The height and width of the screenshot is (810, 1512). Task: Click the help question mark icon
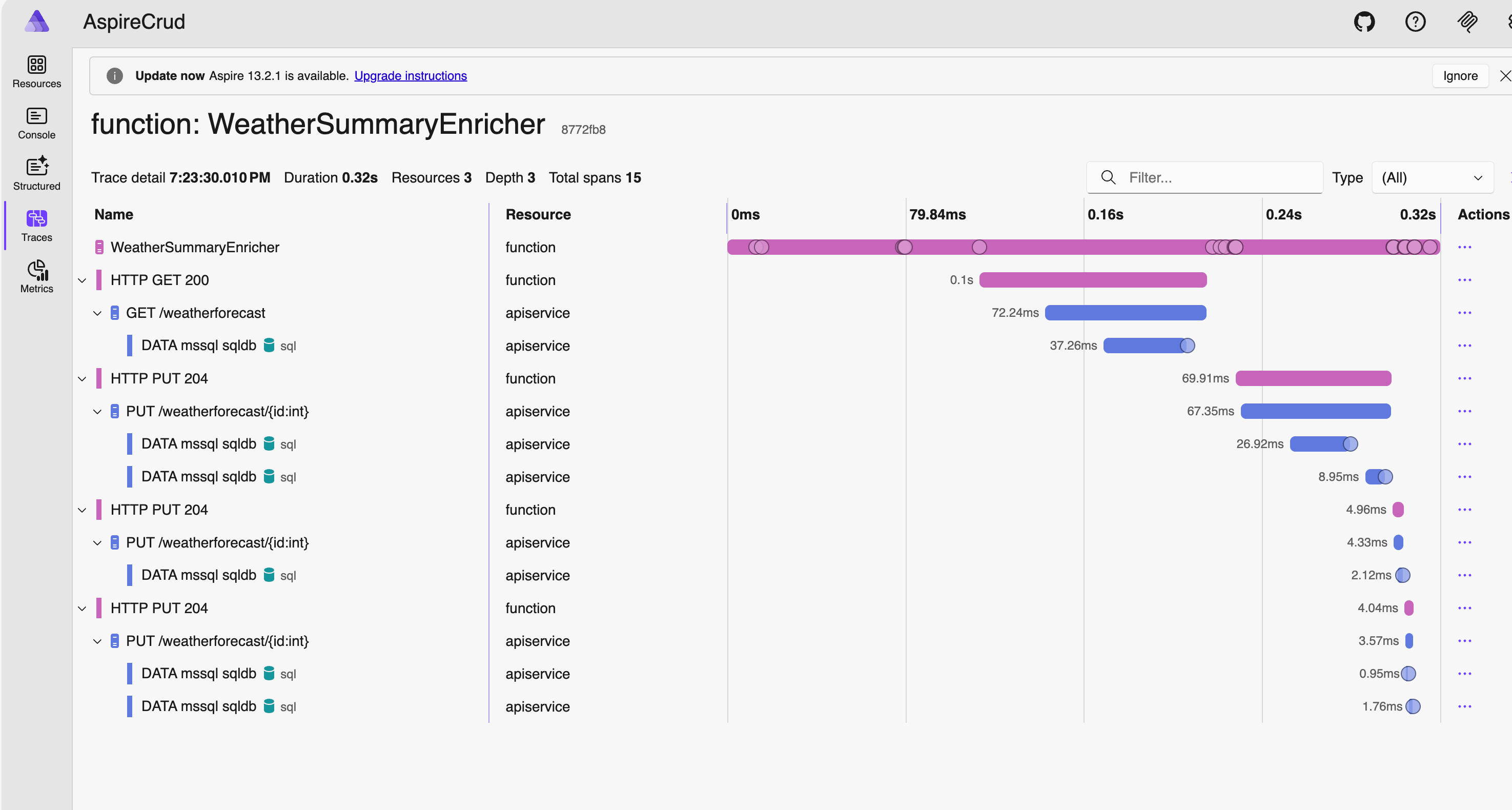1415,23
